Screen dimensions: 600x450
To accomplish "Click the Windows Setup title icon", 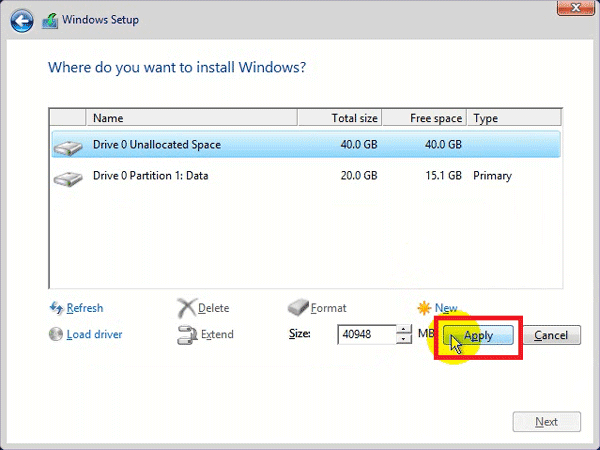I will pyautogui.click(x=50, y=19).
